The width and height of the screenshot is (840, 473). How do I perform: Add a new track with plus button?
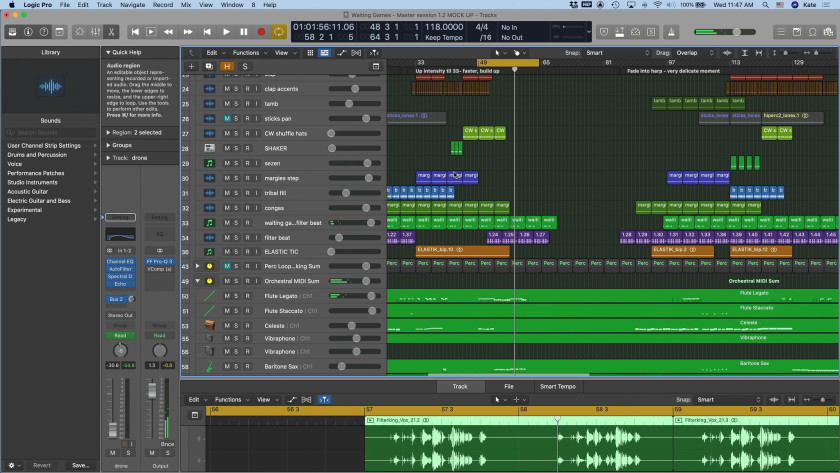click(191, 66)
